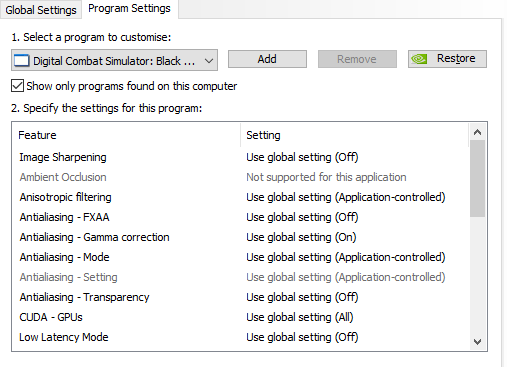This screenshot has width=507, height=367.
Task: Click the NVIDIA logo on Restore button
Action: [x=419, y=59]
